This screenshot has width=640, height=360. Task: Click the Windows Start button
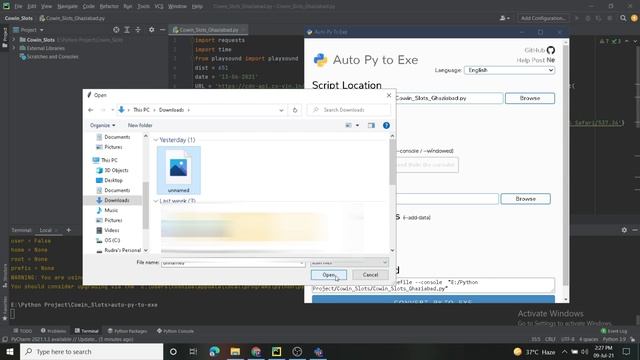point(10,352)
